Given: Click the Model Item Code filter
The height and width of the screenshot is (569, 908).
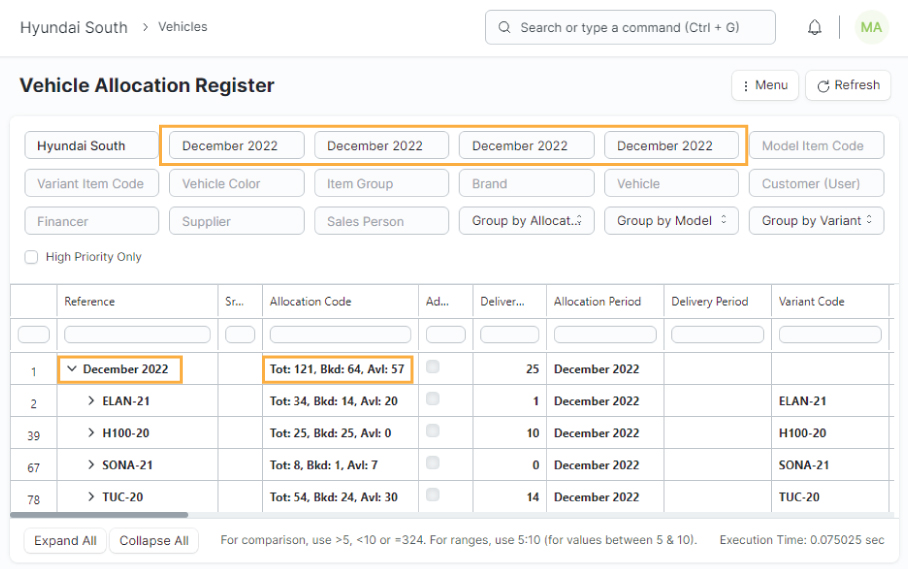Looking at the screenshot, I should pyautogui.click(x=817, y=145).
